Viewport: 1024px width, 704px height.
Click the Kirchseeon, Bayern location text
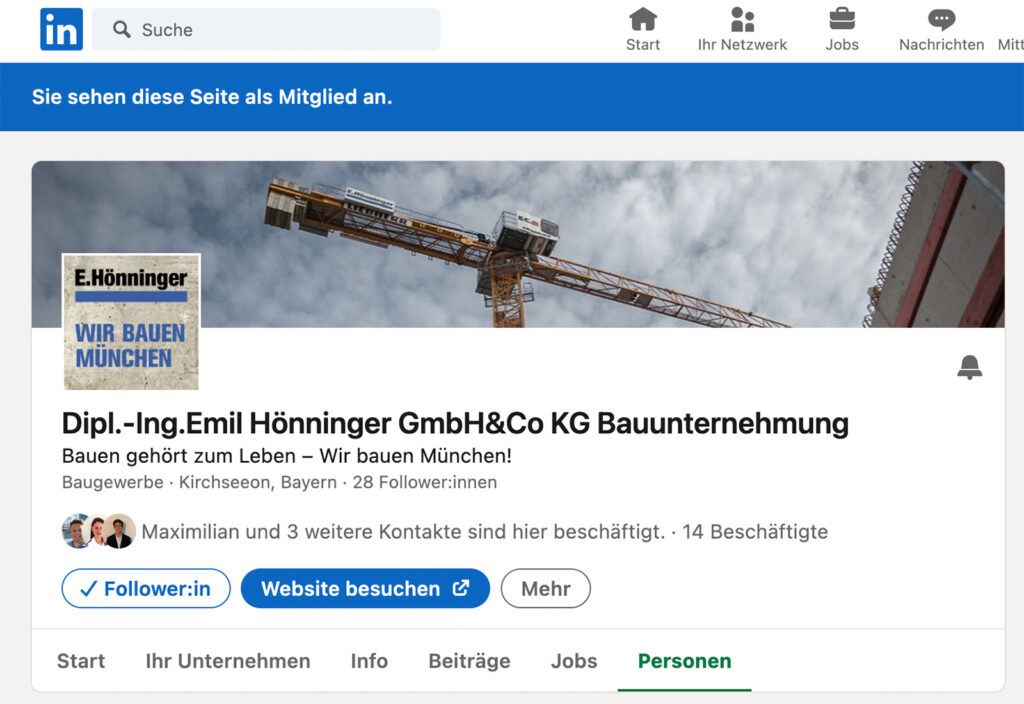258,482
